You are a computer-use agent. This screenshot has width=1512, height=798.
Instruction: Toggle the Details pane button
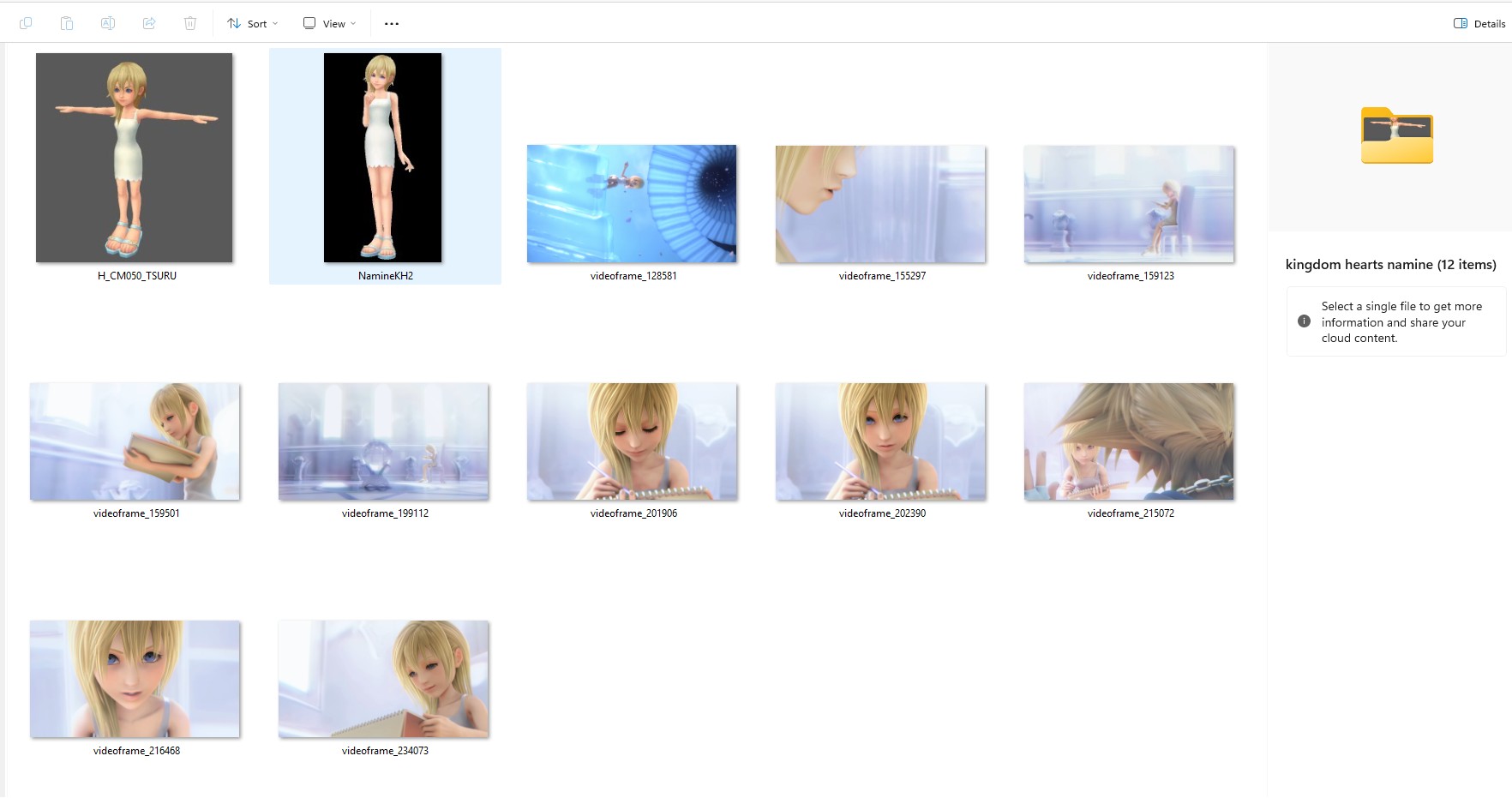pyautogui.click(x=1479, y=23)
